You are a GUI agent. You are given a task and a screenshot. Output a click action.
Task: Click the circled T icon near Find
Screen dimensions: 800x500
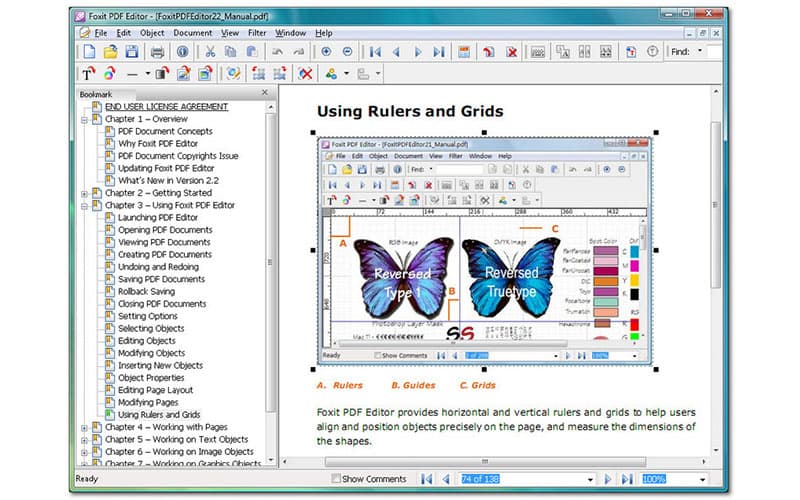click(652, 52)
